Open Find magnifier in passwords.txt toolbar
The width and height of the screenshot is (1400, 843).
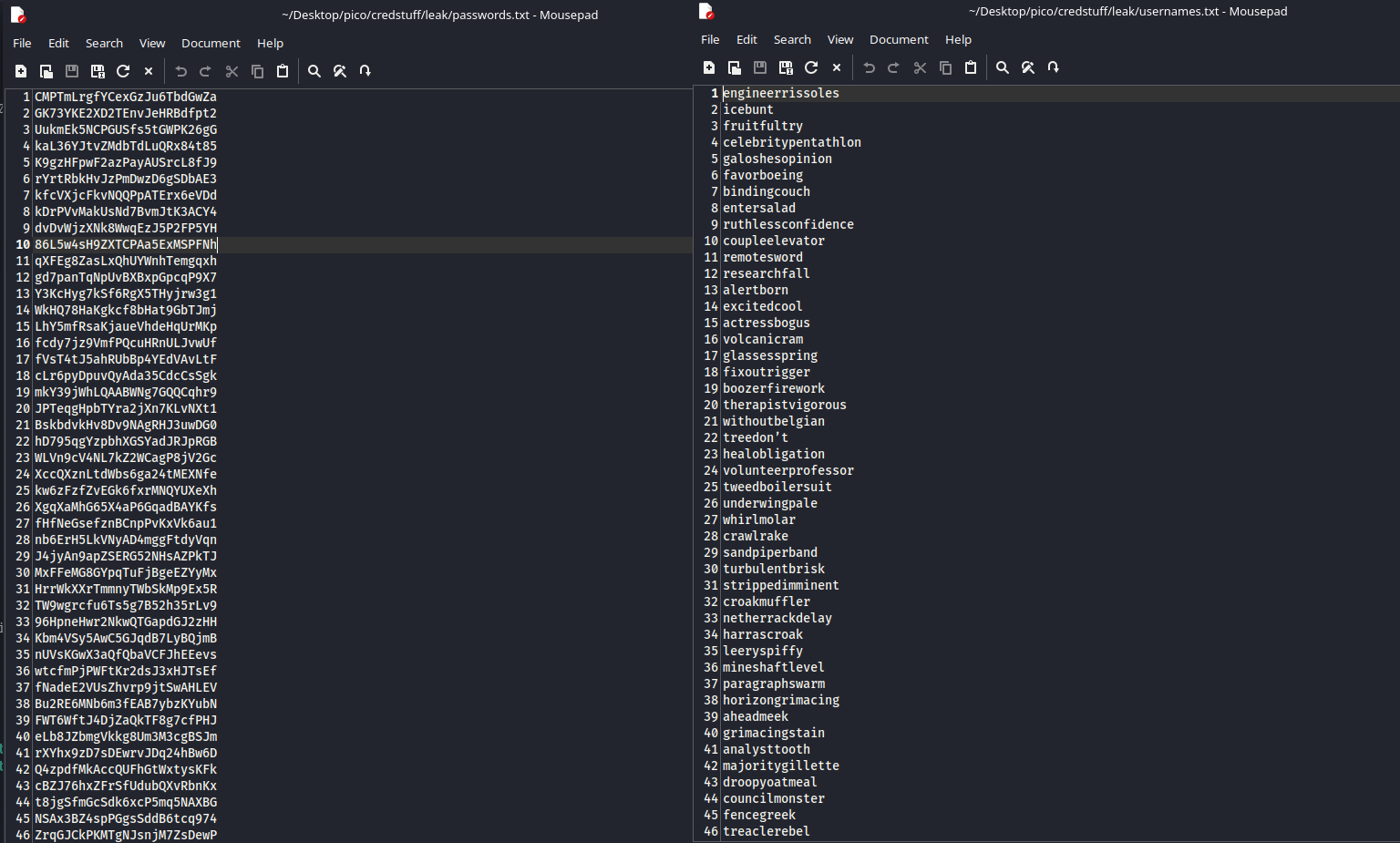[314, 71]
